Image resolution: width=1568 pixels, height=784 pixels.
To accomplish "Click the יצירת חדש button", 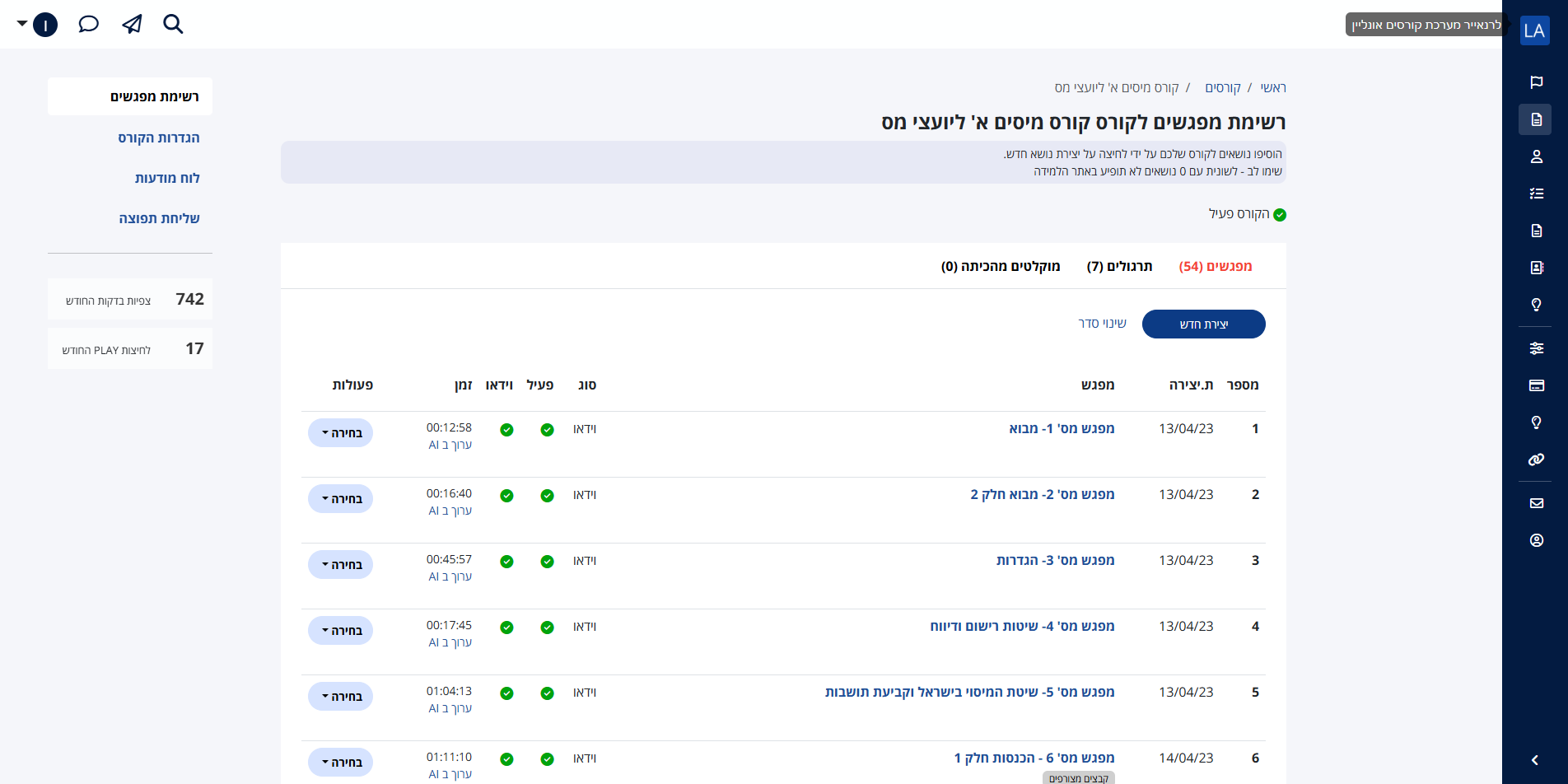I will pos(1203,324).
